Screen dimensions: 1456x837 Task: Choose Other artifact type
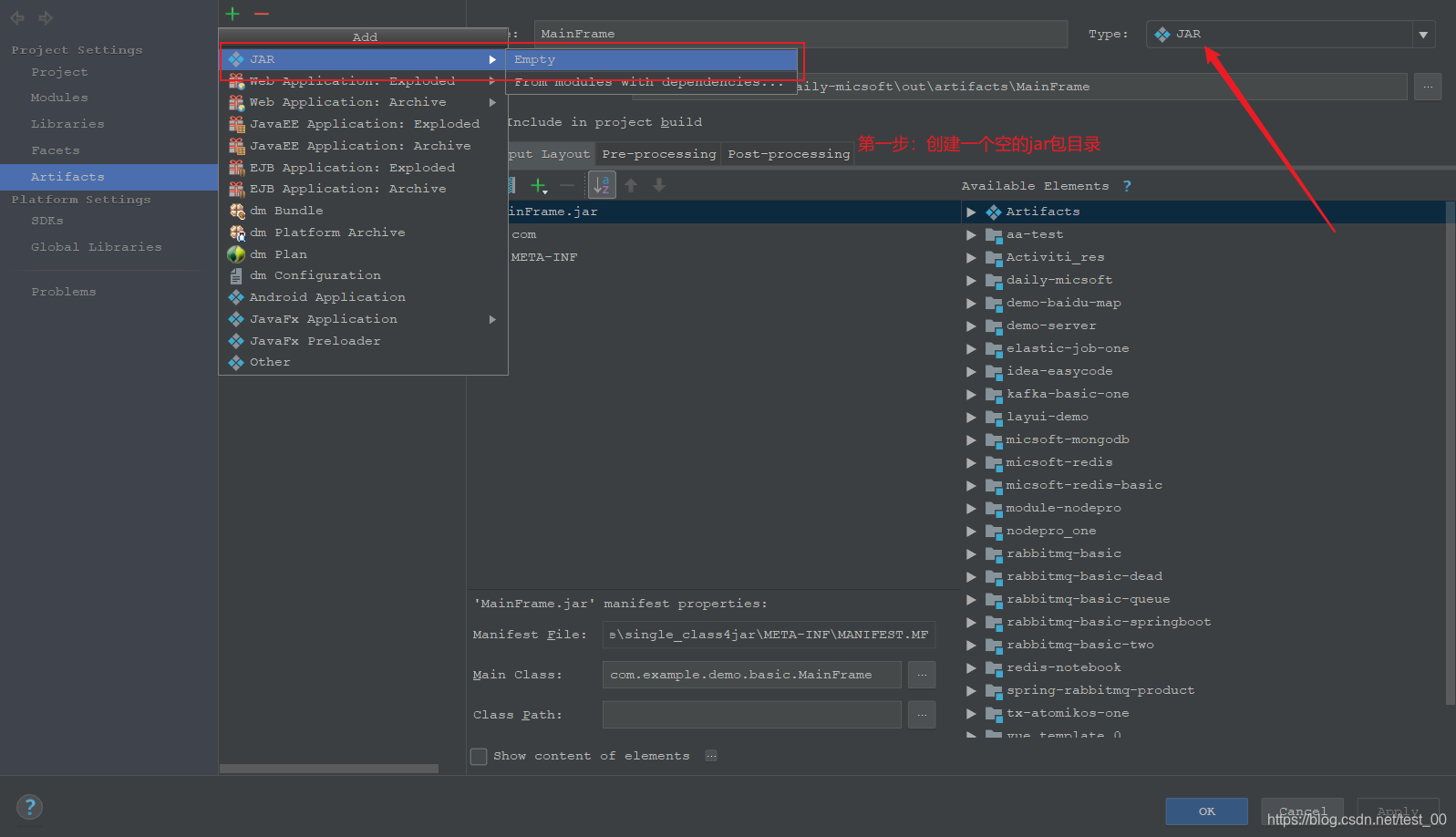click(x=363, y=362)
